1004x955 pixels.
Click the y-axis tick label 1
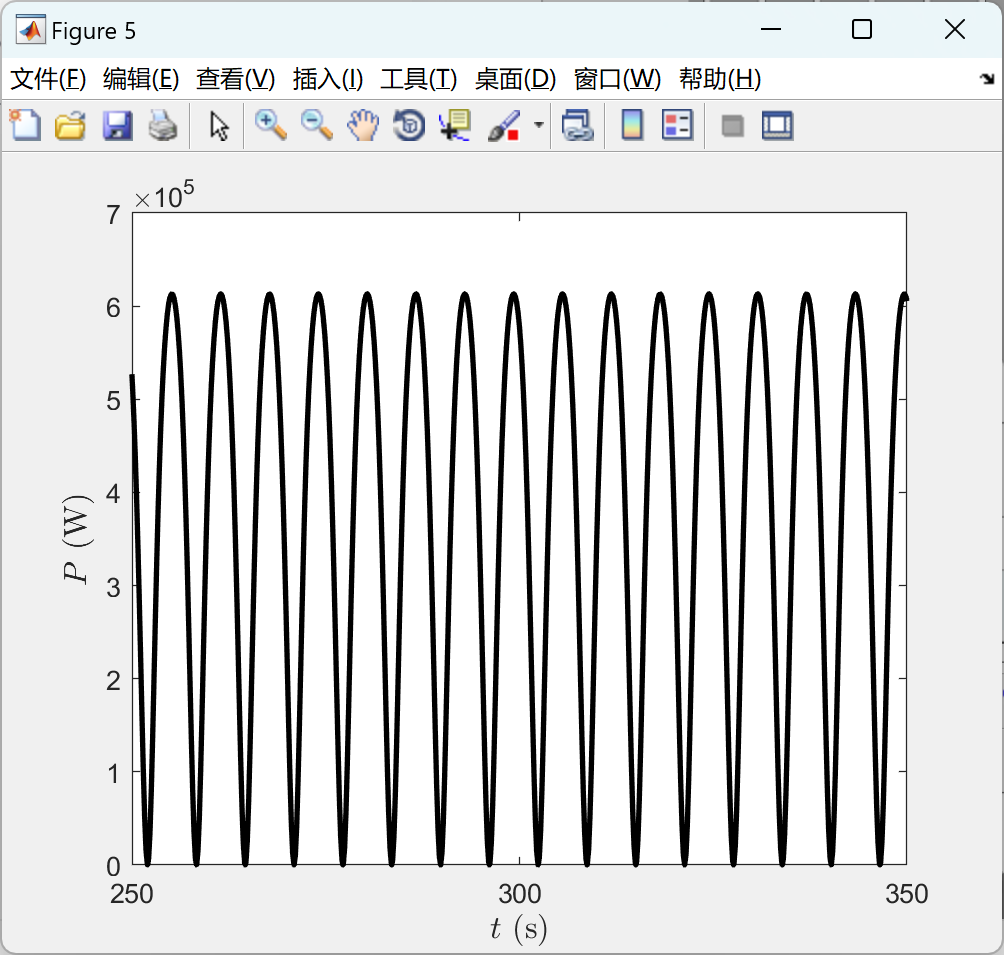(x=113, y=774)
